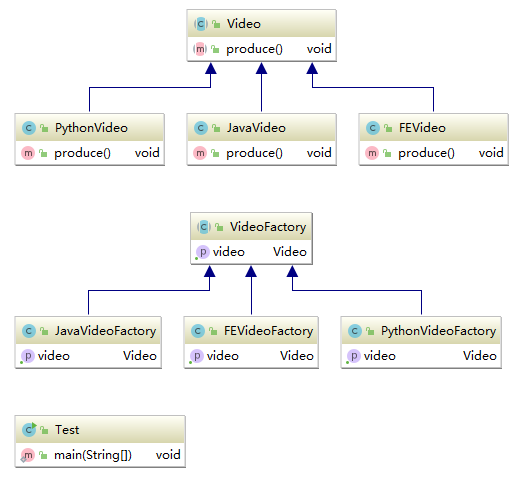The height and width of the screenshot is (480, 526).
Task: Click the FEVideoFactory class icon
Action: pos(198,331)
